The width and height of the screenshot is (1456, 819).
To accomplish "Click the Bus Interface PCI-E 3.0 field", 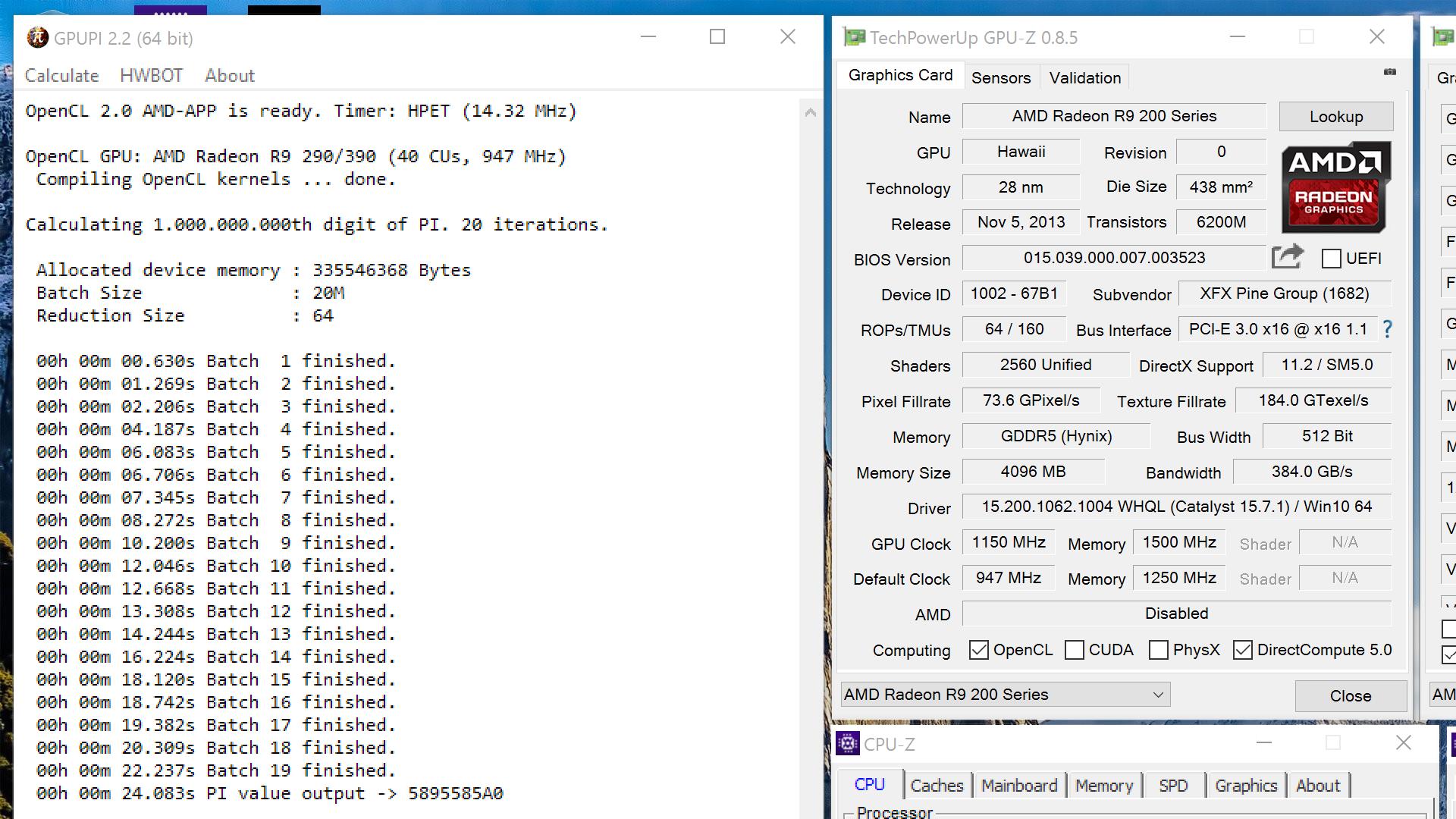I will pos(1278,329).
